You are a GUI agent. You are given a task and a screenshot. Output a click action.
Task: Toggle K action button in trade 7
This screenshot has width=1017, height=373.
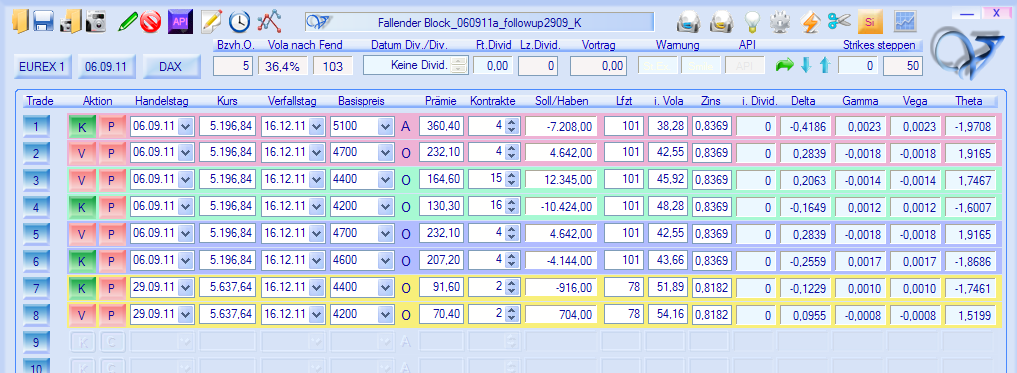pyautogui.click(x=82, y=287)
